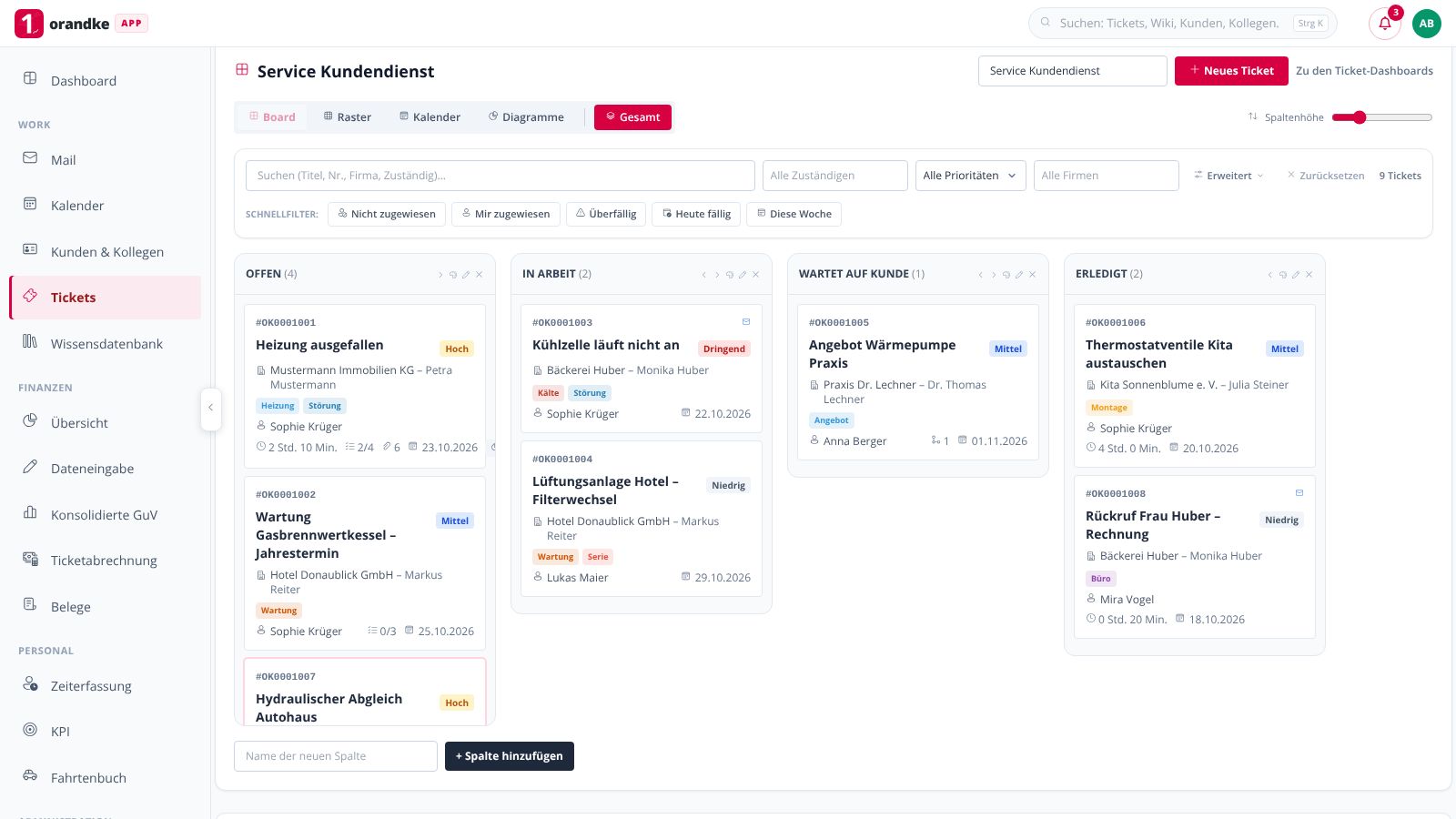Switch to the Raster view tab
Viewport: 1456px width, 819px height.
348,117
